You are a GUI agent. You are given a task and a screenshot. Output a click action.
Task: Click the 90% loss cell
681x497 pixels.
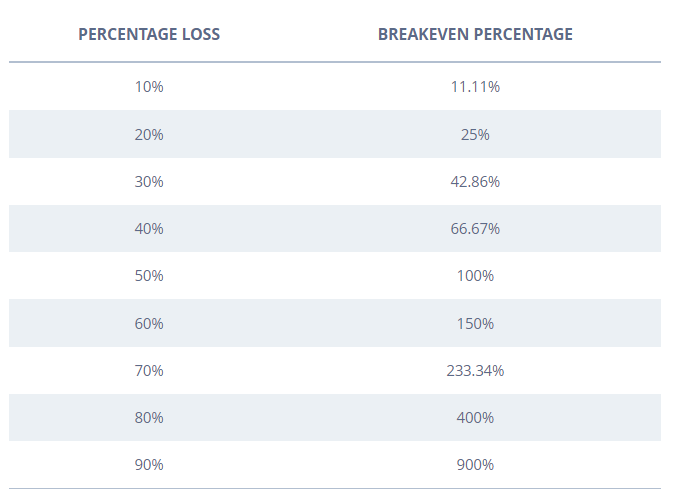click(149, 465)
